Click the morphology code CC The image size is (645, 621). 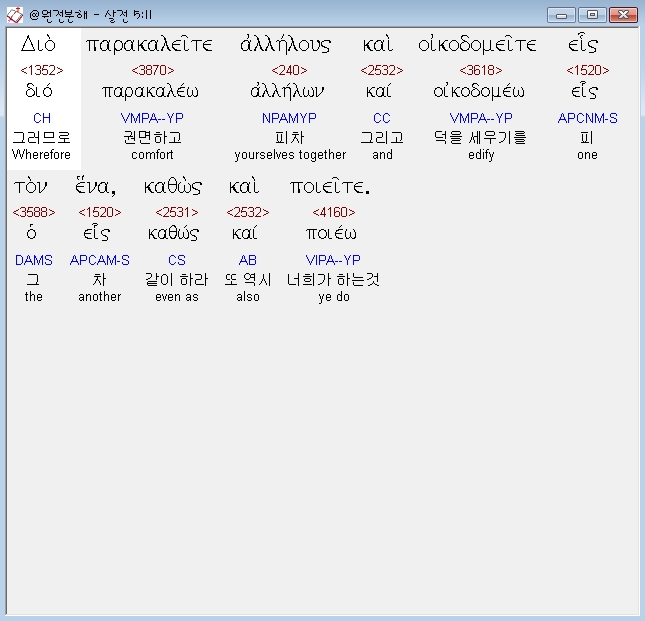(x=382, y=118)
